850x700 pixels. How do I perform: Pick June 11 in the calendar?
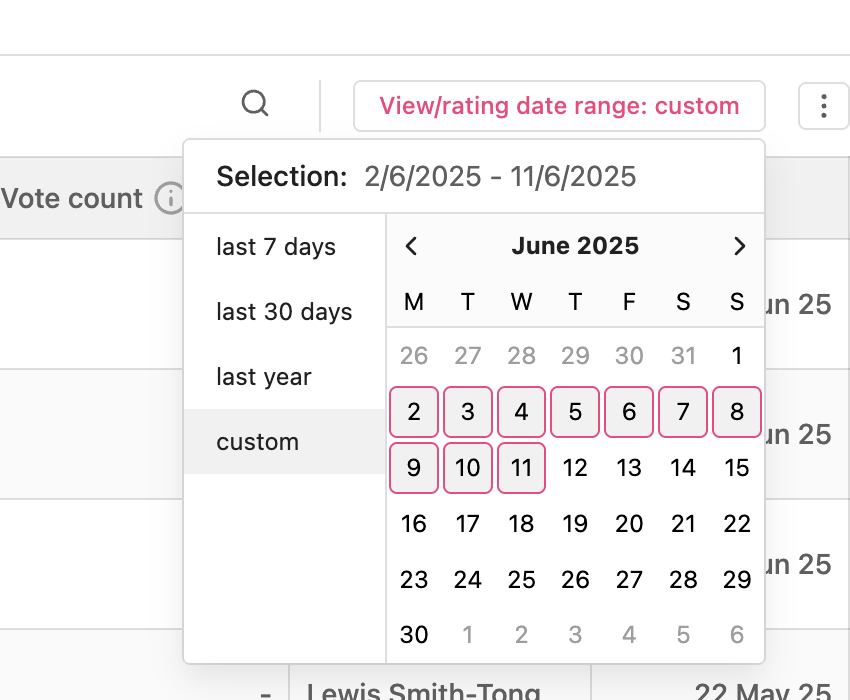click(x=521, y=468)
